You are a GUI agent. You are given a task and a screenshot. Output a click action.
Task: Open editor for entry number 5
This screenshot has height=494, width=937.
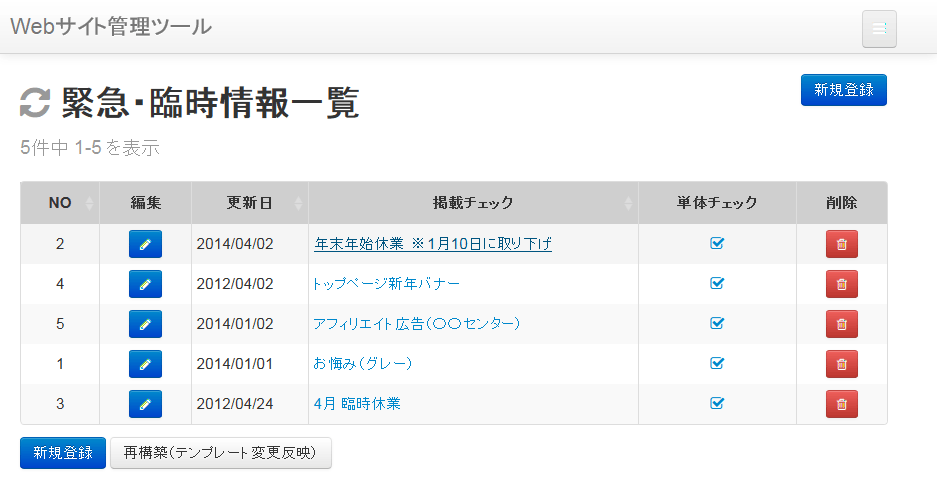(x=145, y=324)
